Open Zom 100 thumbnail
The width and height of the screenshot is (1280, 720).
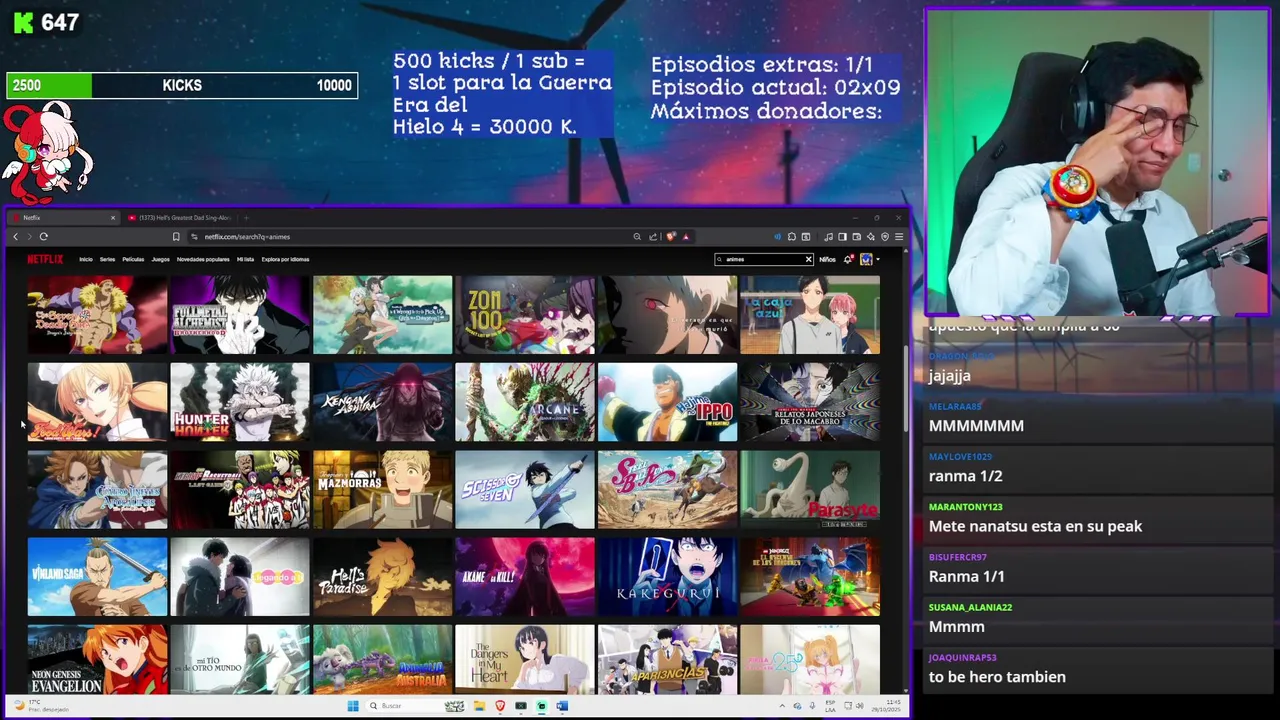coord(525,315)
